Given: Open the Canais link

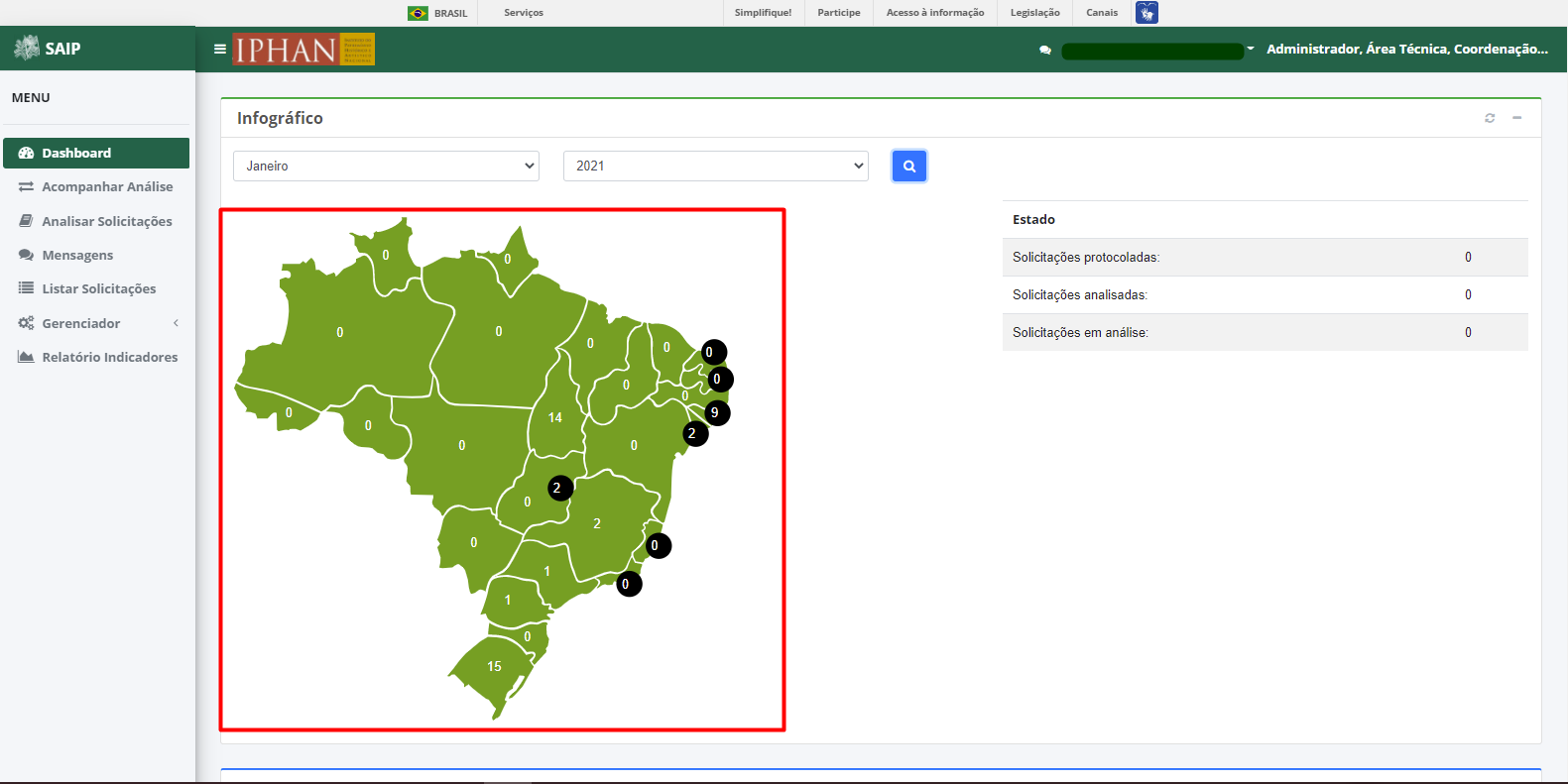Looking at the screenshot, I should (1102, 13).
